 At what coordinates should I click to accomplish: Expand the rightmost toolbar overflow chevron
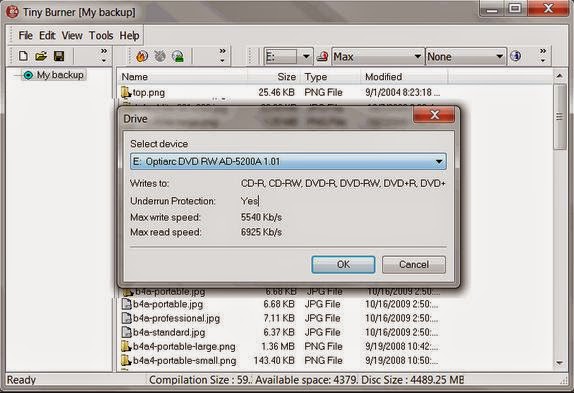click(x=543, y=55)
